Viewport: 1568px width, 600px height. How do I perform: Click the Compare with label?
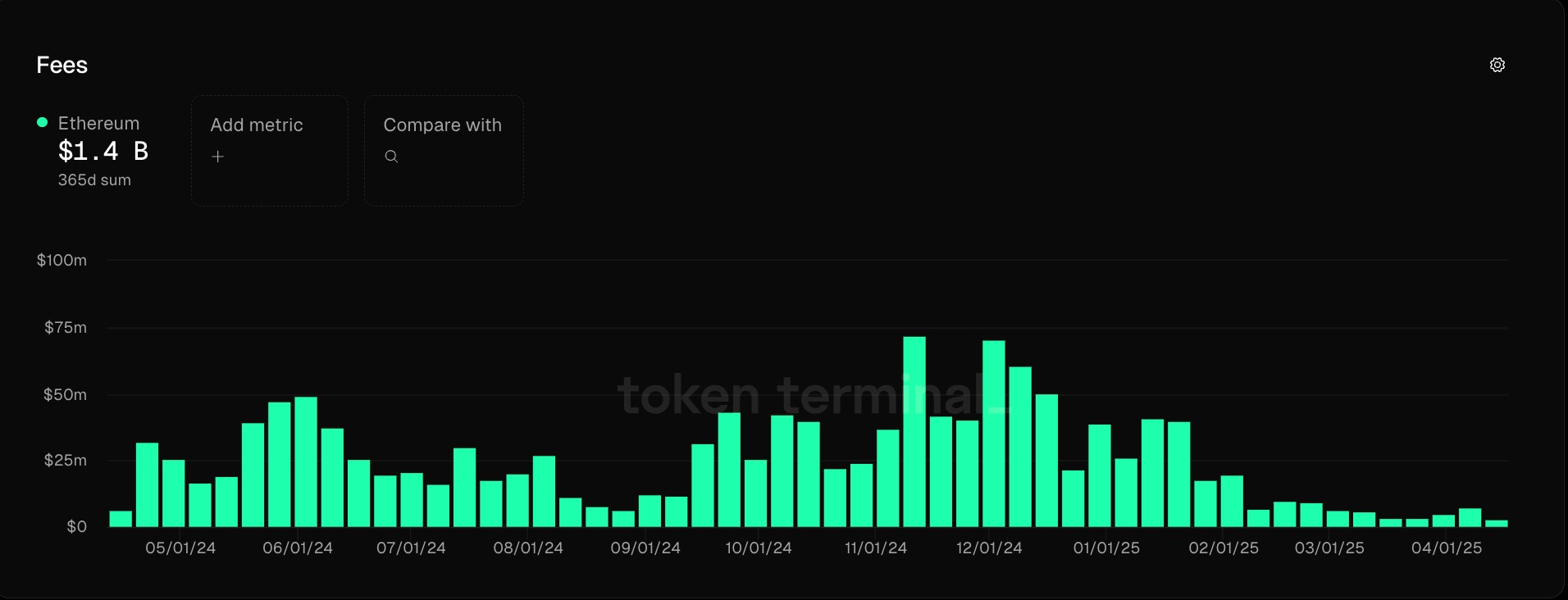click(442, 125)
